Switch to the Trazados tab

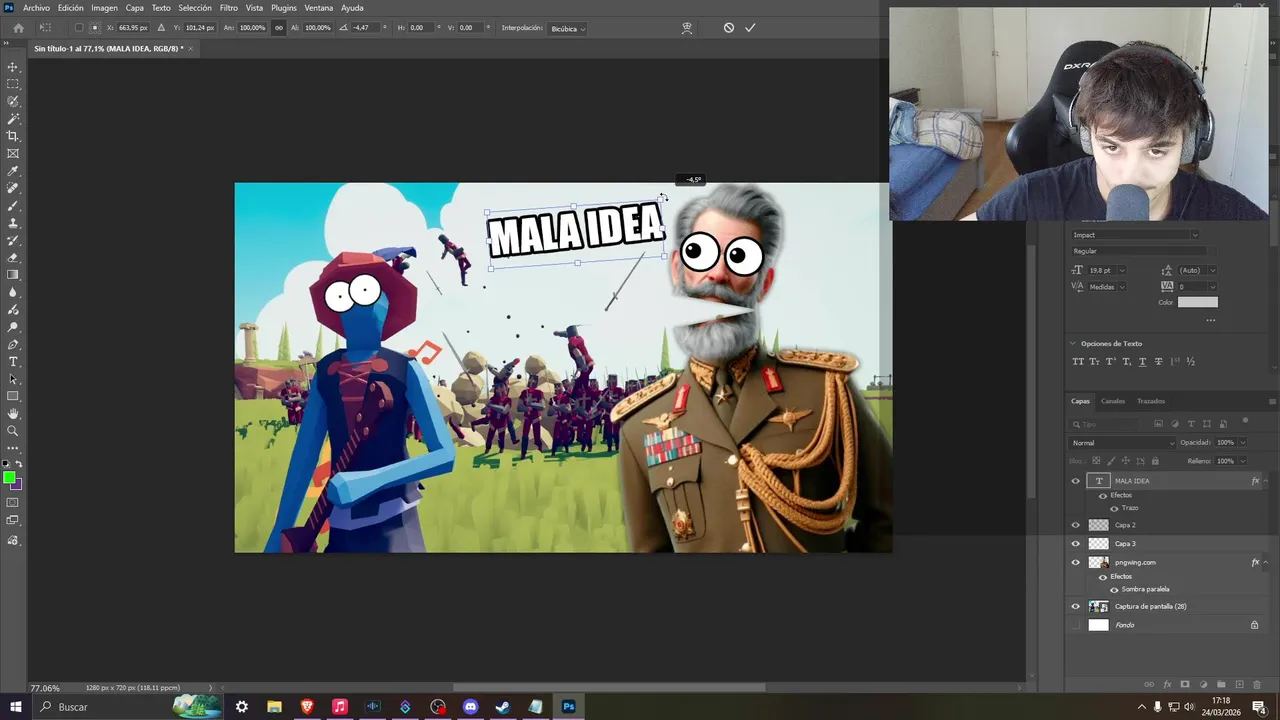coord(1151,401)
